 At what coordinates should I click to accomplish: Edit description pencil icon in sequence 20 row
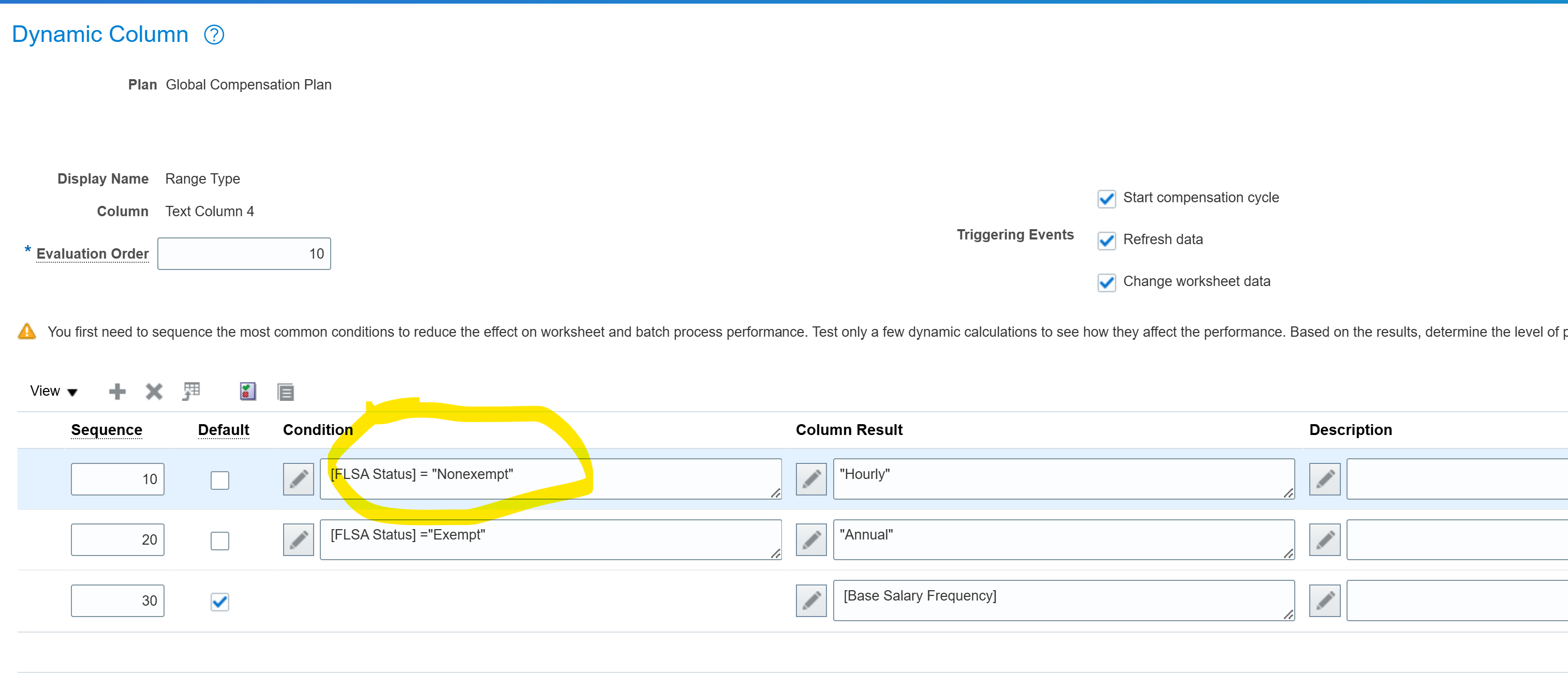coord(1325,540)
